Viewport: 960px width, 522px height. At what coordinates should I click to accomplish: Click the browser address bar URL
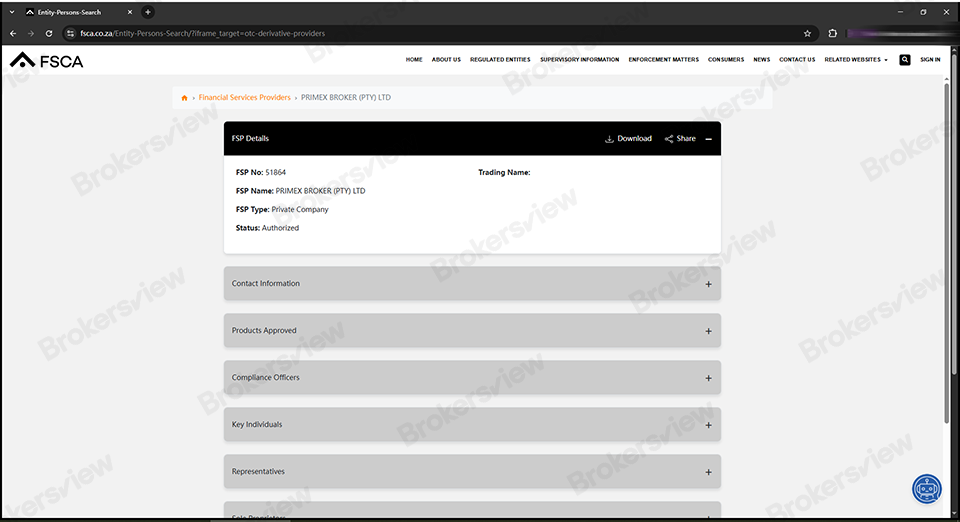(203, 34)
